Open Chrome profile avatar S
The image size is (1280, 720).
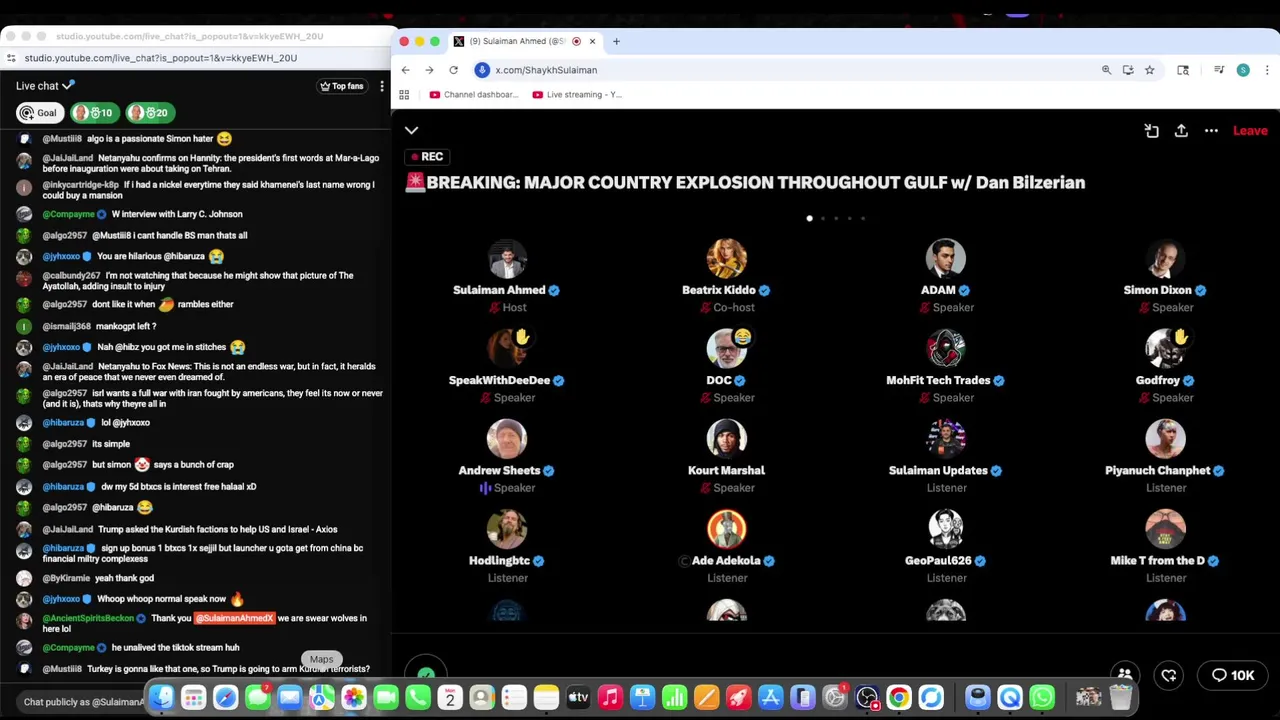pos(1243,70)
